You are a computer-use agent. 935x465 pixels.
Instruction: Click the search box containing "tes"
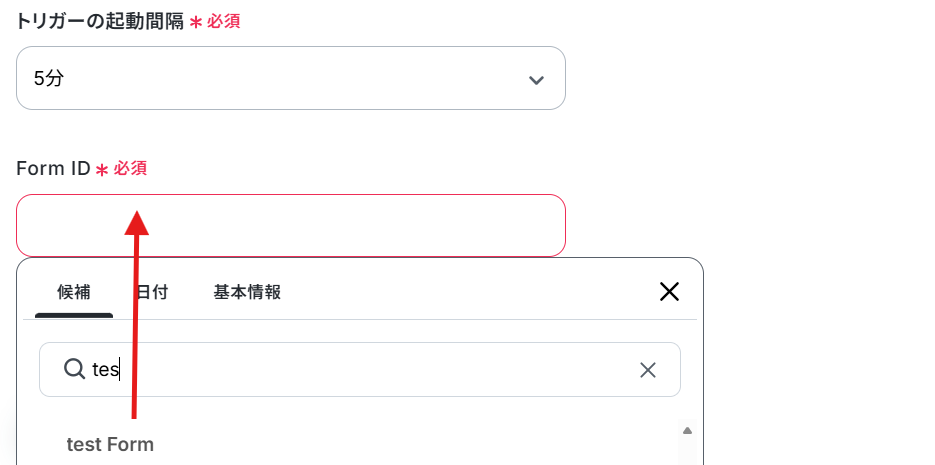pos(360,370)
